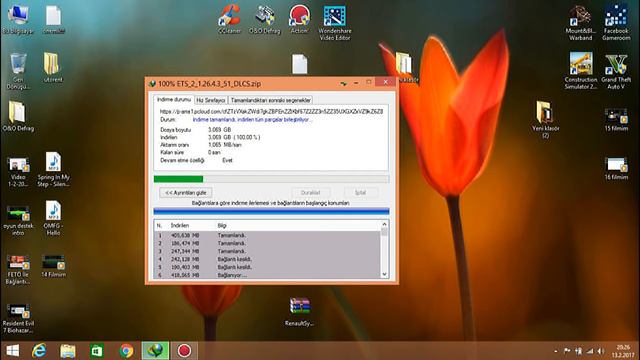This screenshot has width=640, height=360.
Task: Select Spring In My Step MP3 file
Action: [x=53, y=169]
